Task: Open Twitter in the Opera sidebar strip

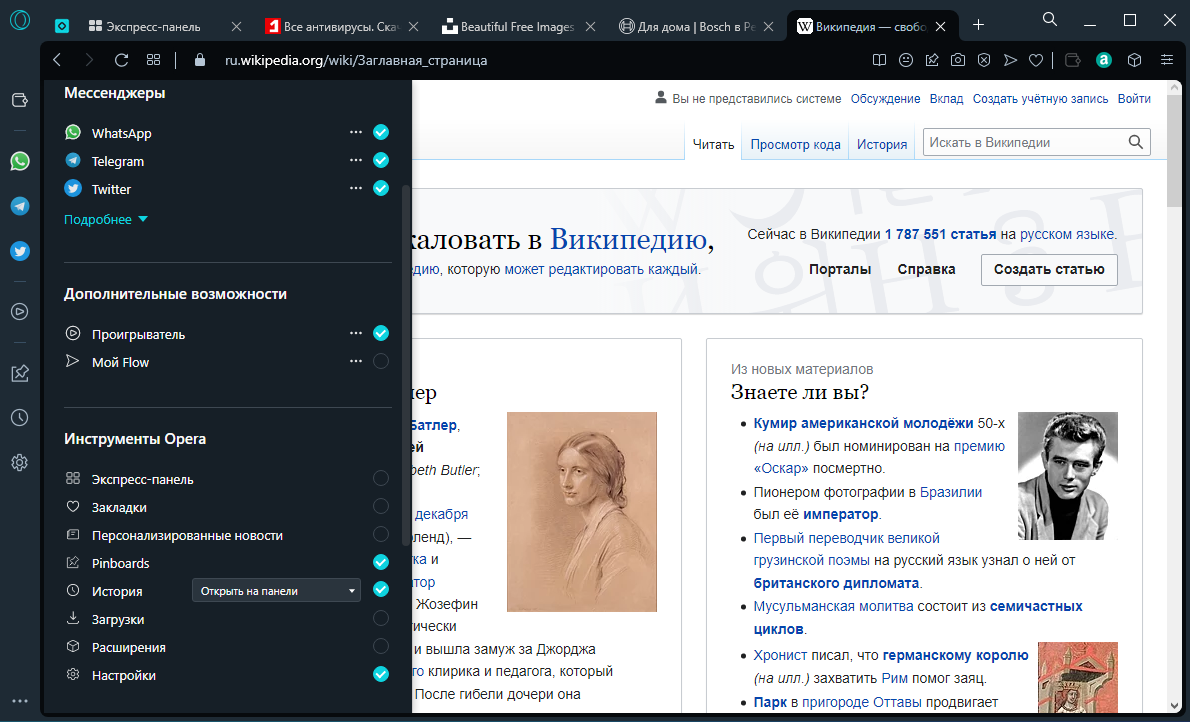Action: click(x=20, y=251)
